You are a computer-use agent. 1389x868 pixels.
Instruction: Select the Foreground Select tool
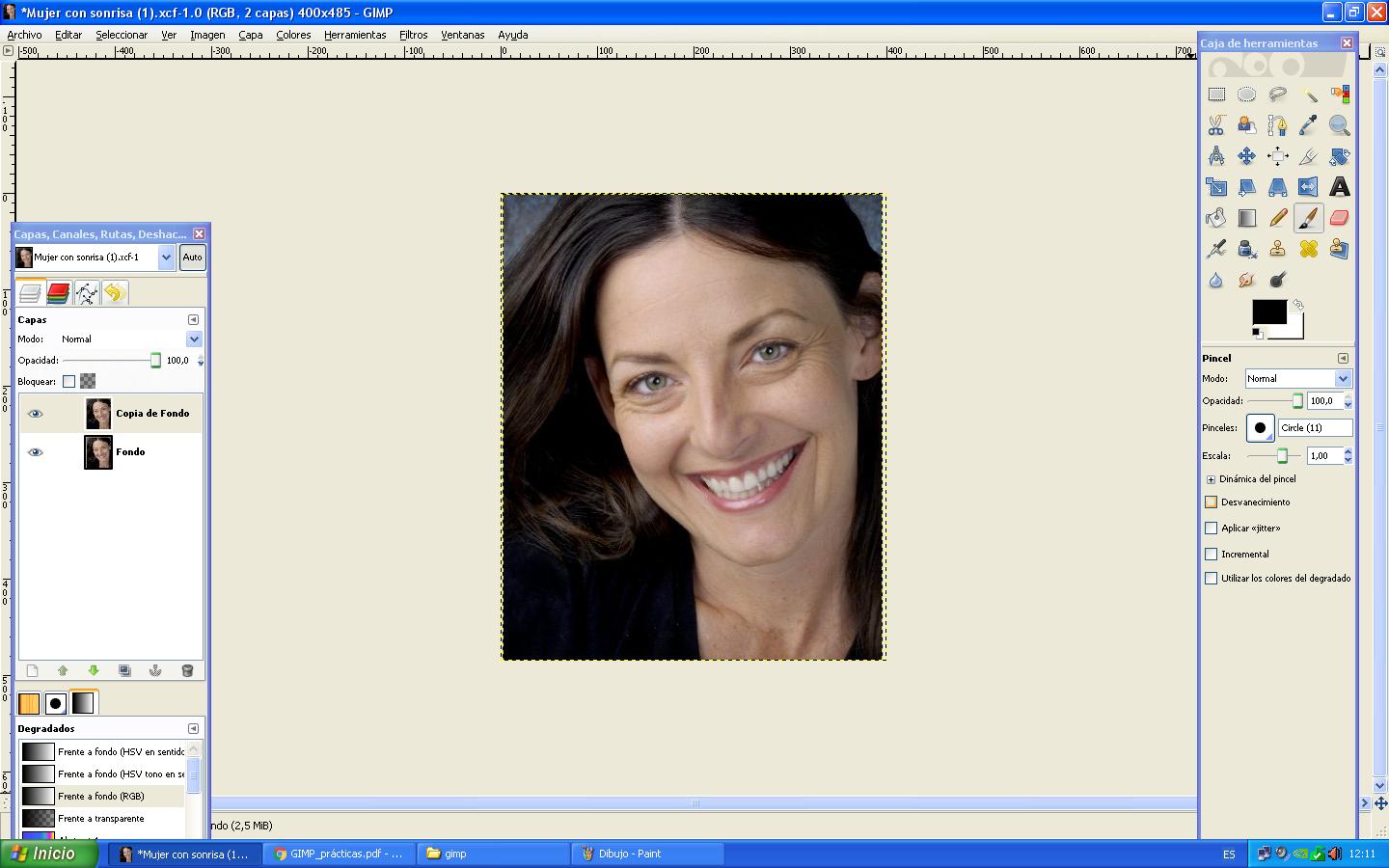(1247, 125)
